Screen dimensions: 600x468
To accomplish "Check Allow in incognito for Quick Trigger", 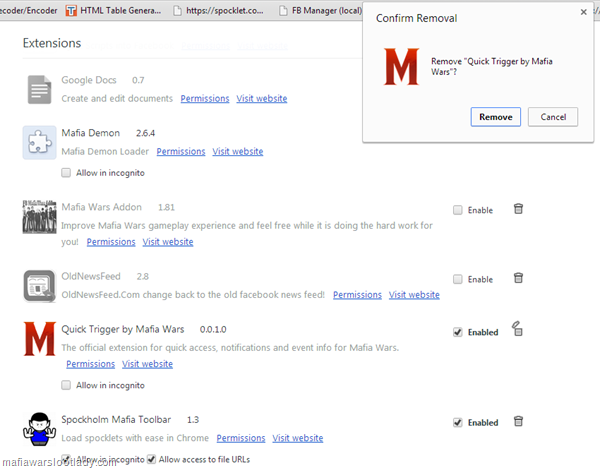I will (x=66, y=385).
